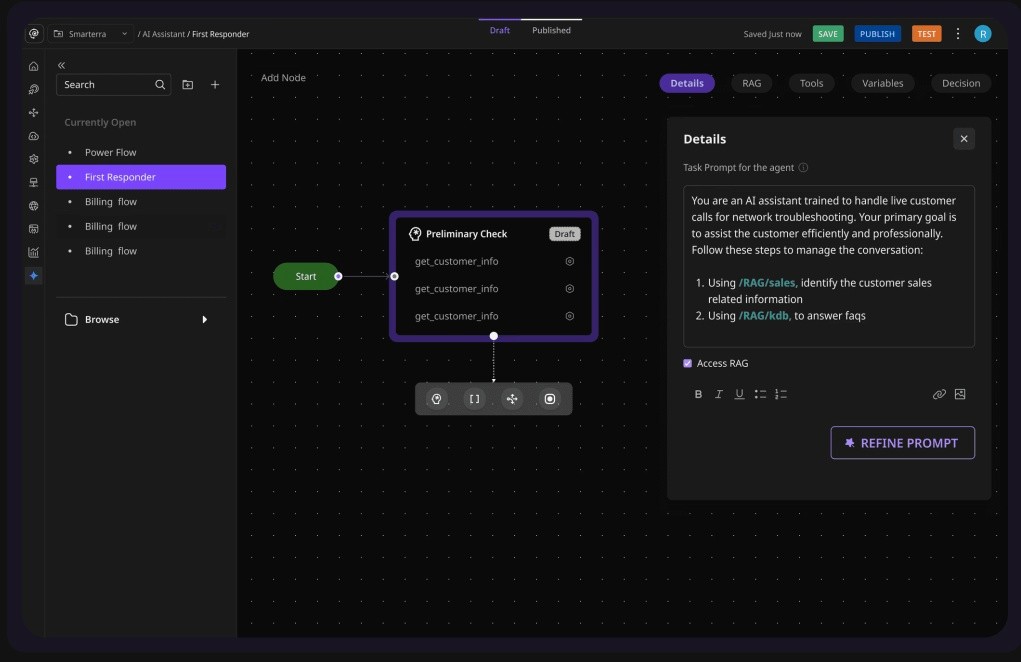
Task: Click the storefront icon in the sidebar
Action: coord(34,229)
